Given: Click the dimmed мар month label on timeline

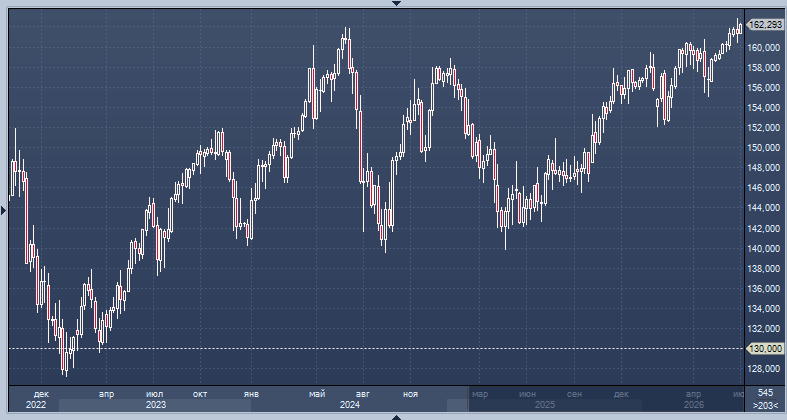Looking at the screenshot, I should [480, 394].
